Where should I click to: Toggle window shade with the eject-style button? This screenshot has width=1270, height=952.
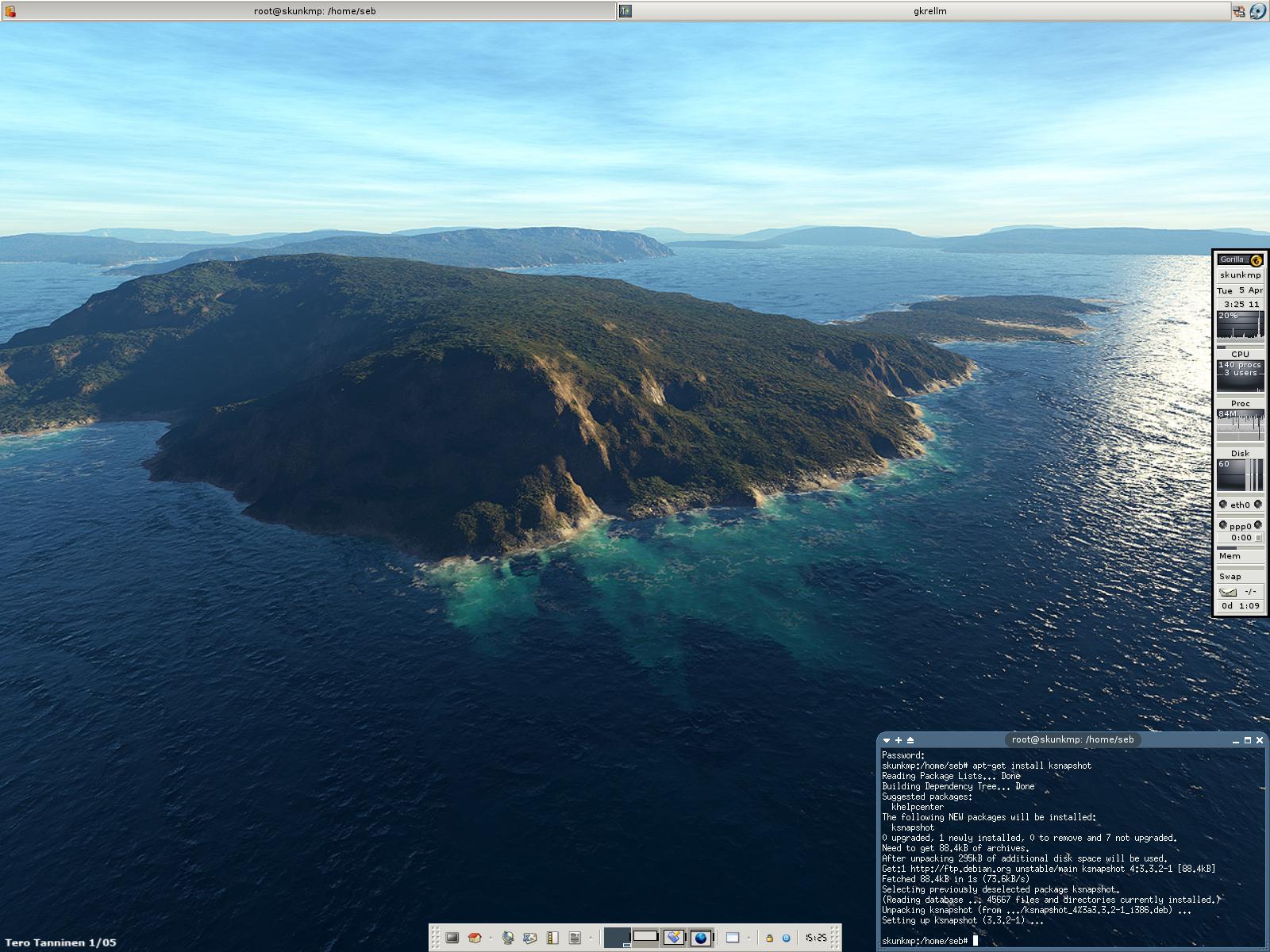tap(910, 740)
